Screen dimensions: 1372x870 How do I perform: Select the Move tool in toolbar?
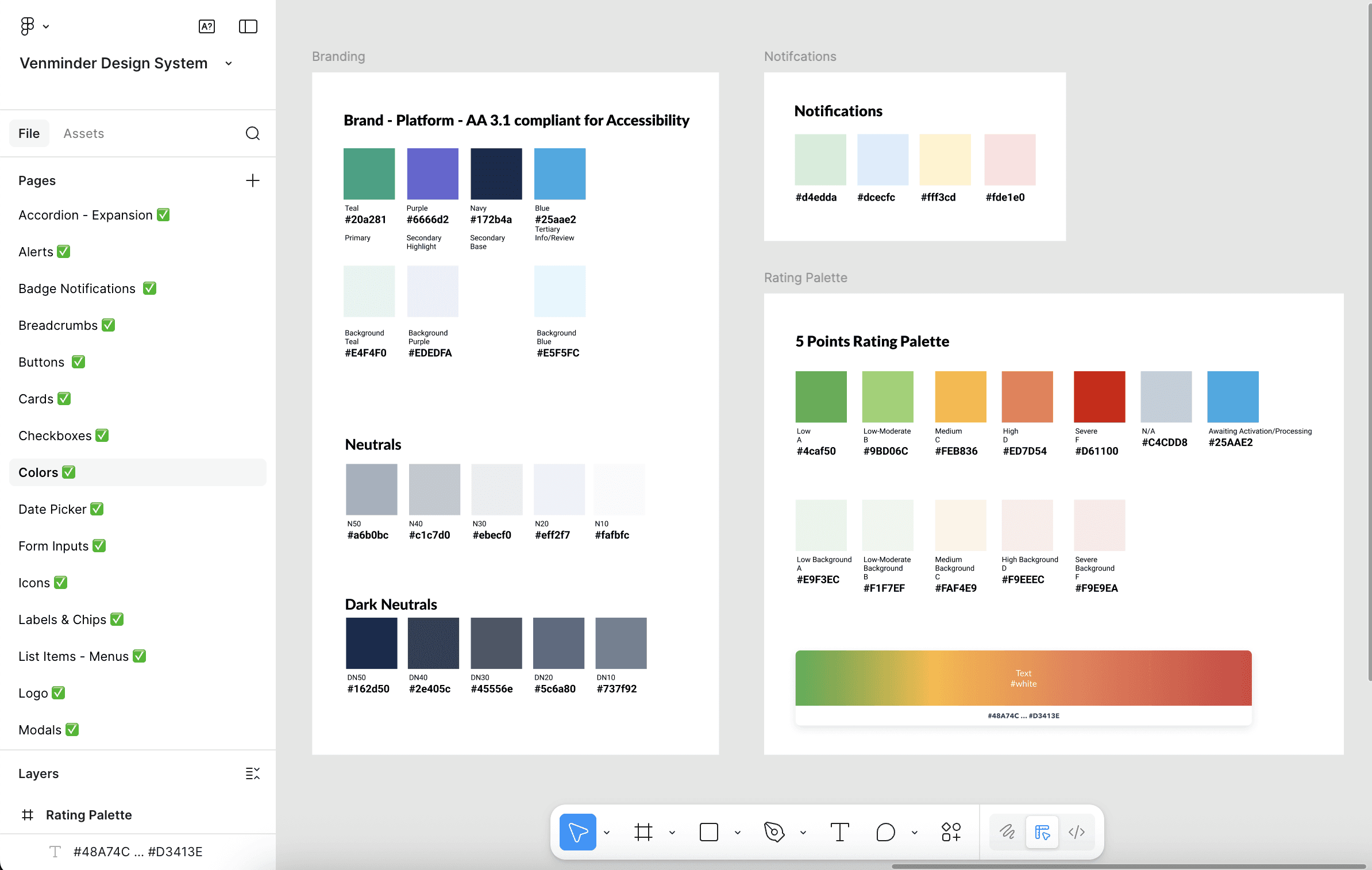(577, 831)
